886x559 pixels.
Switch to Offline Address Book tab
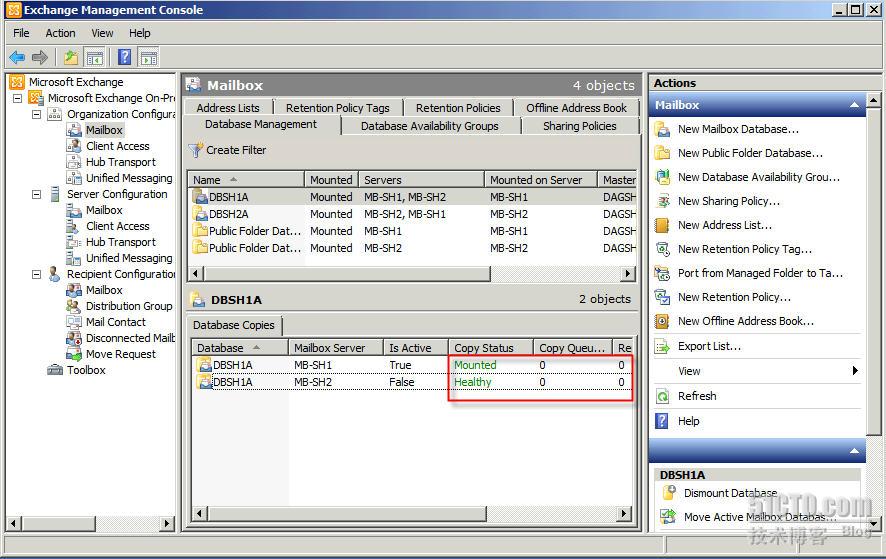576,108
